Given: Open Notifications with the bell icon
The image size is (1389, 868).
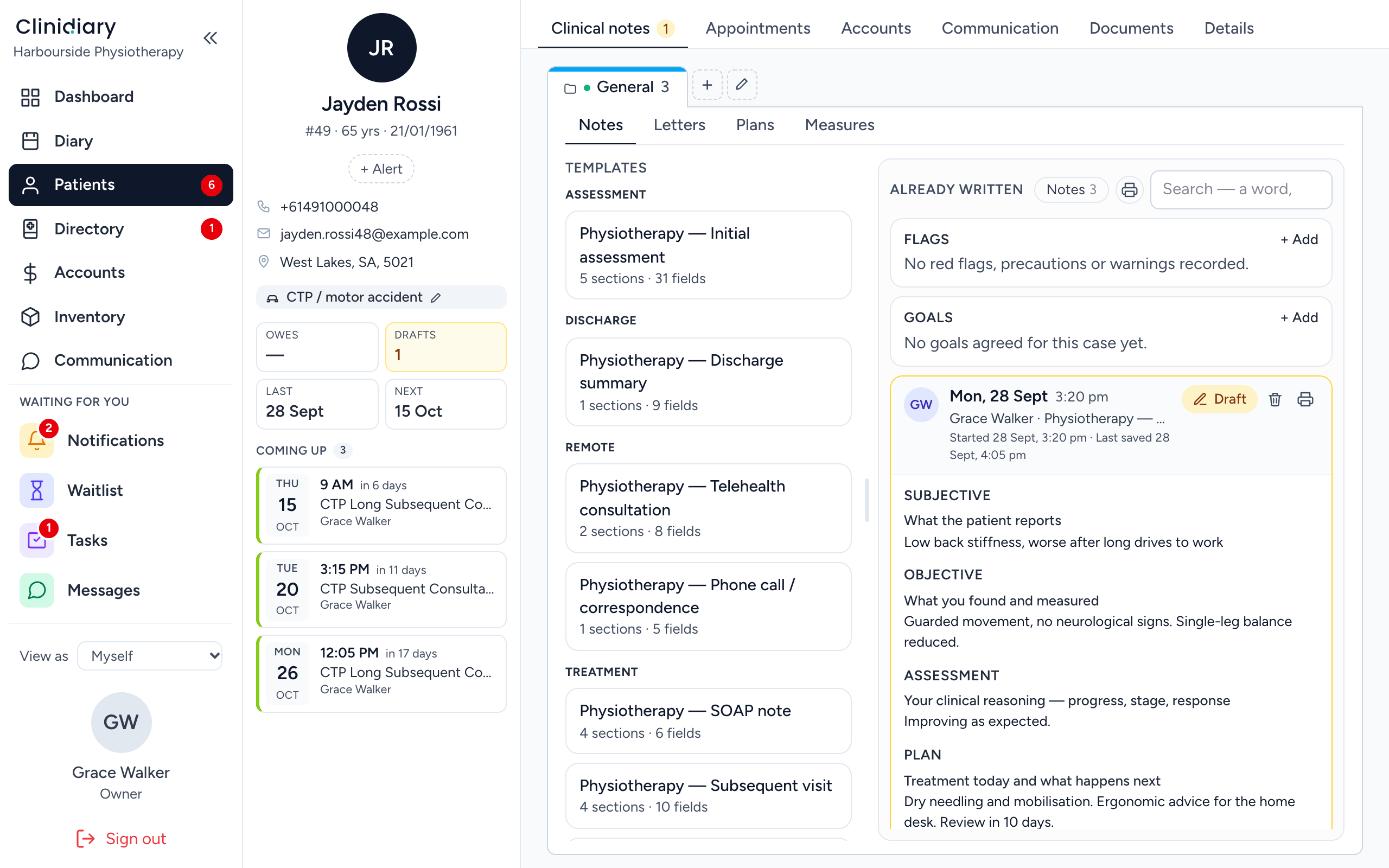Looking at the screenshot, I should pyautogui.click(x=120, y=441).
